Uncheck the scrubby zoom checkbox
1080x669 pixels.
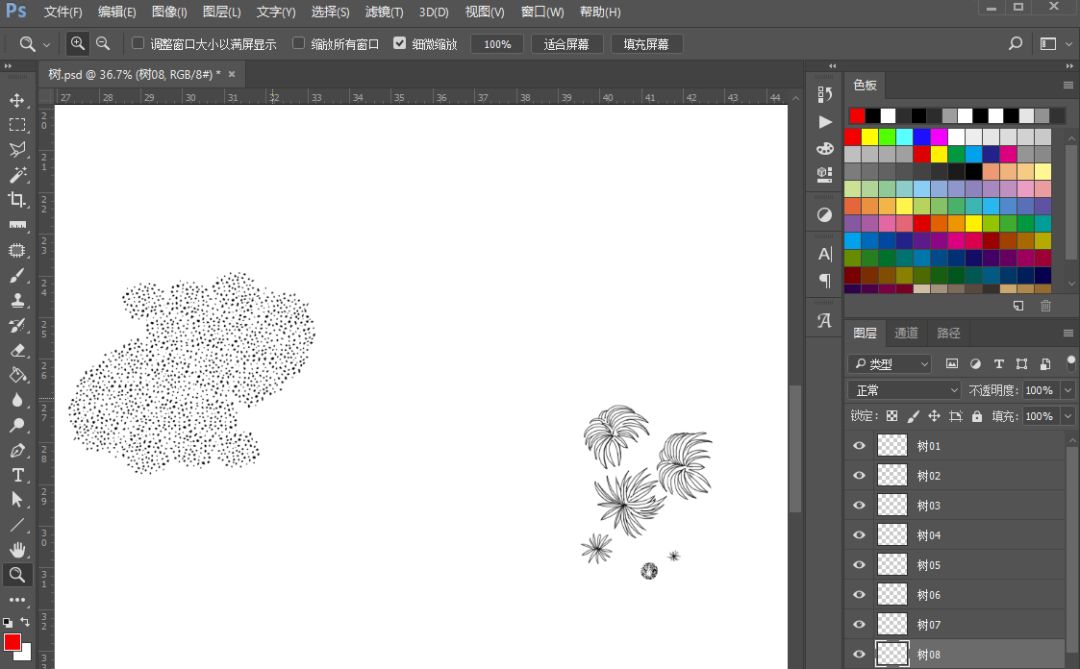click(399, 43)
